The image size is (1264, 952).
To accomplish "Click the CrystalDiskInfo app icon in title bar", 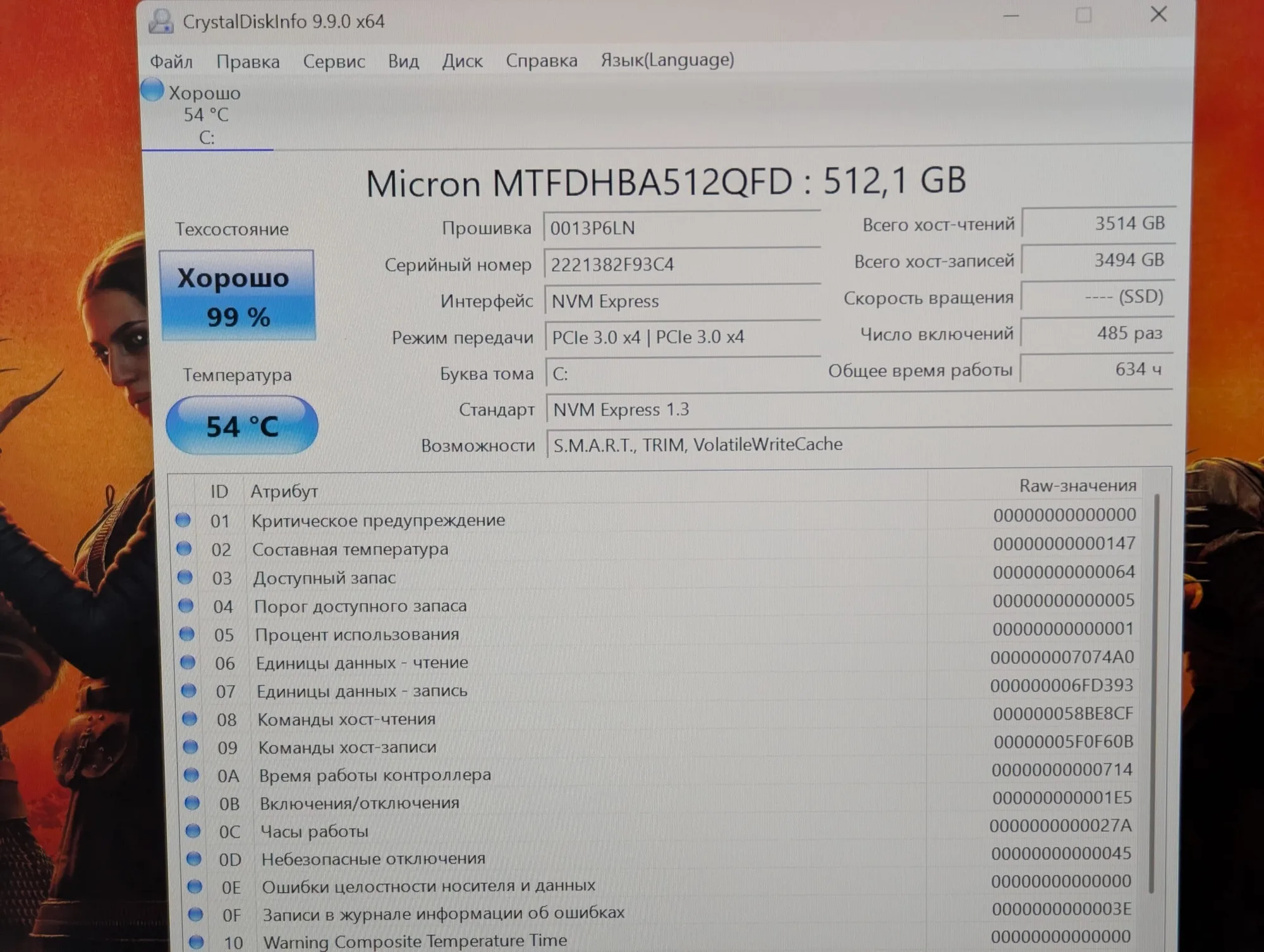I will click(161, 21).
